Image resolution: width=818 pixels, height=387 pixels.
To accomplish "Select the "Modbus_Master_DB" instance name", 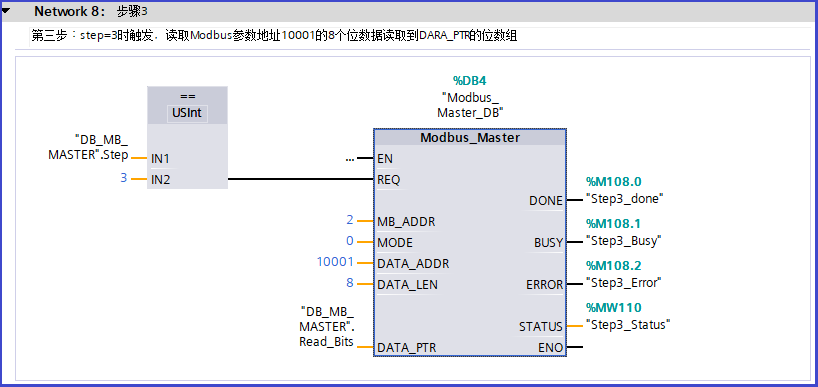I will pos(470,104).
